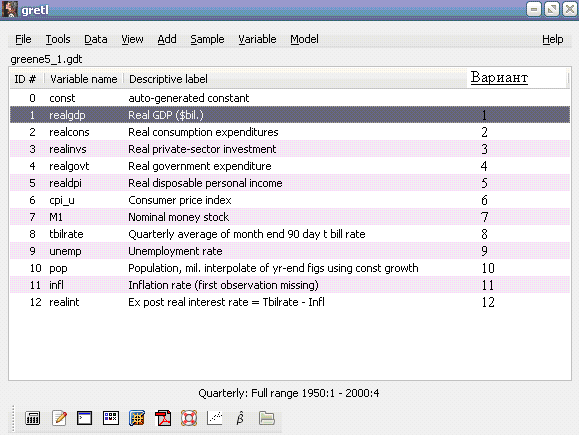This screenshot has height=435, width=579.
Task: Open the Help menu
Action: [x=552, y=39]
